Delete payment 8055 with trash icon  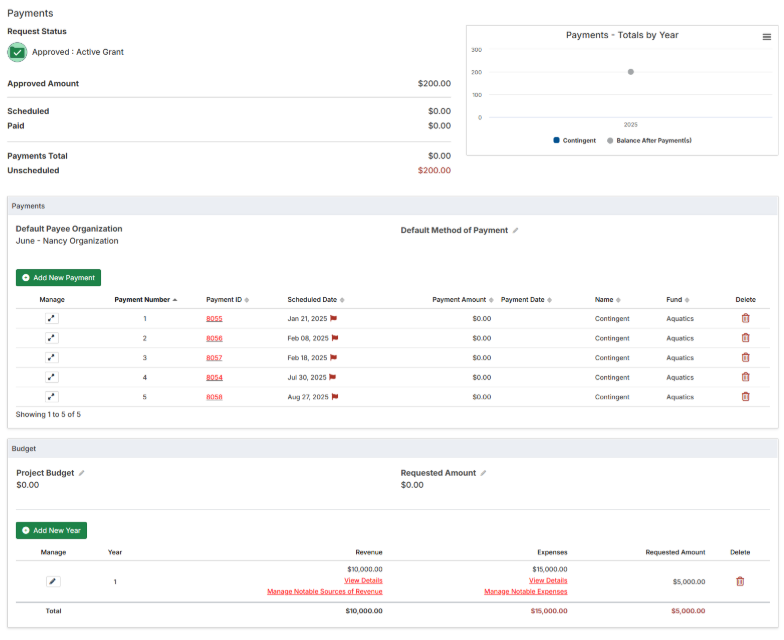[745, 318]
